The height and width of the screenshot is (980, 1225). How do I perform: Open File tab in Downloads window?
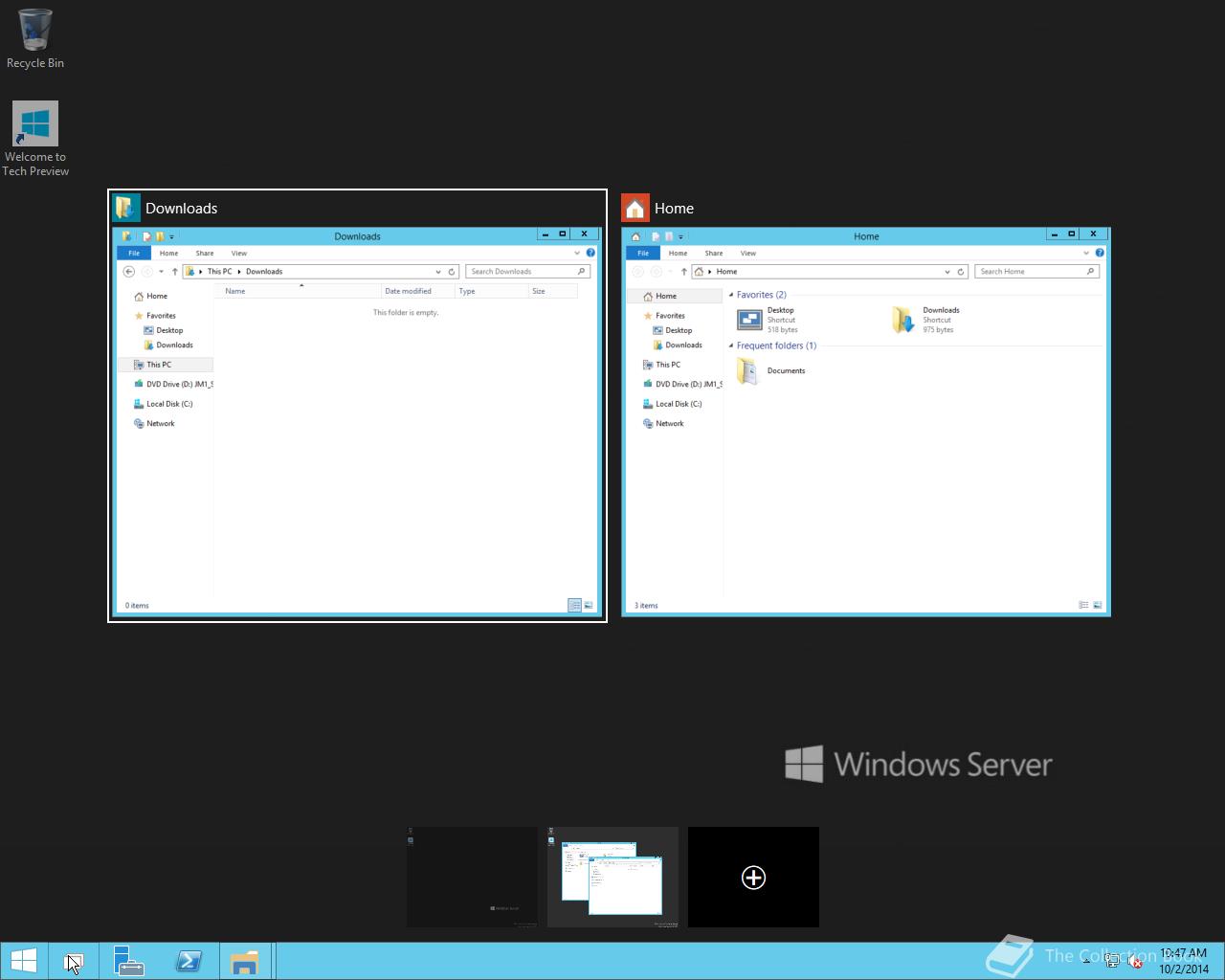[134, 253]
